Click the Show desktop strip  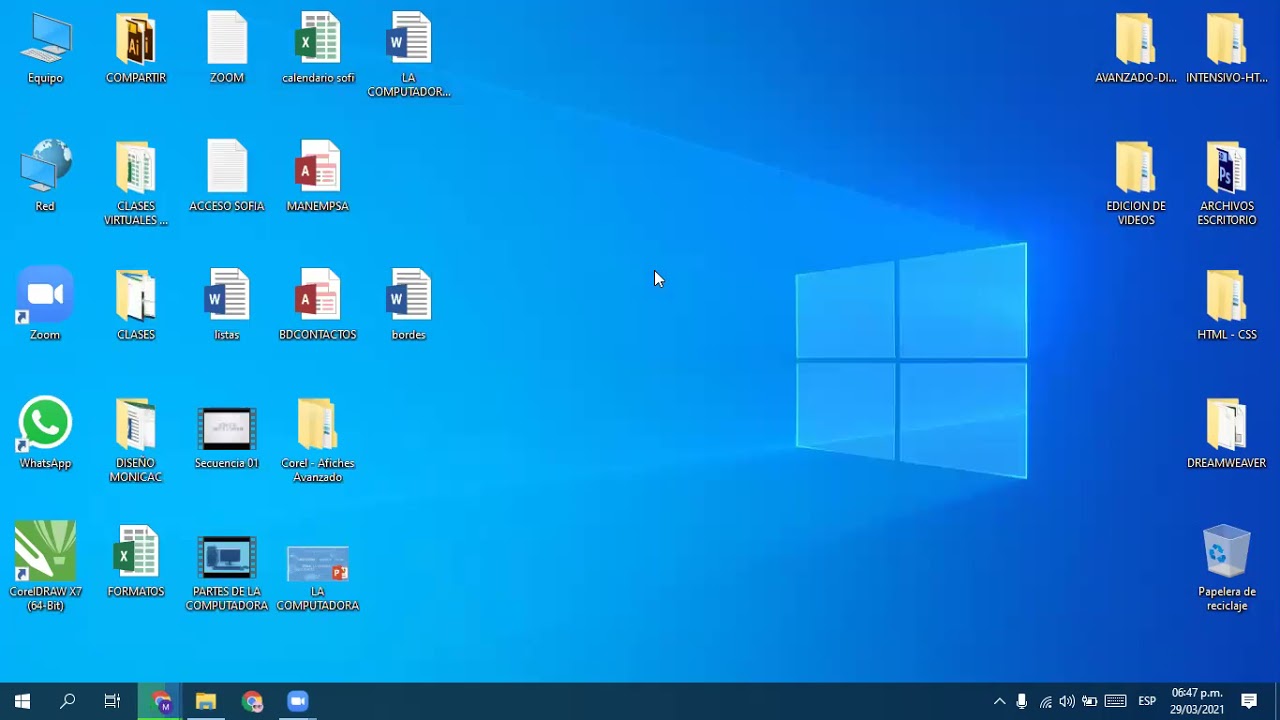point(1277,701)
